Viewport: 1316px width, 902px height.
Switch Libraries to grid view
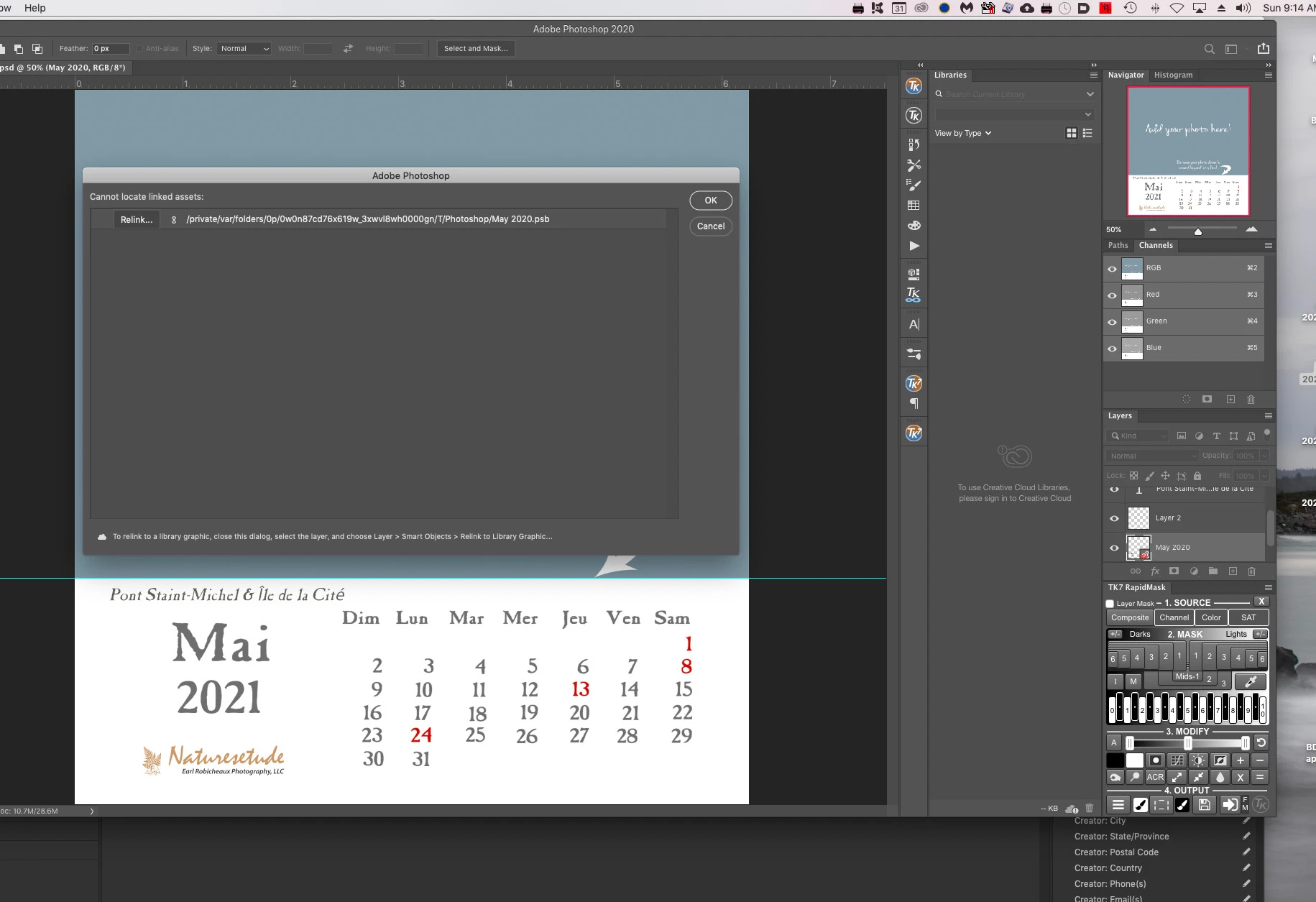(1072, 133)
